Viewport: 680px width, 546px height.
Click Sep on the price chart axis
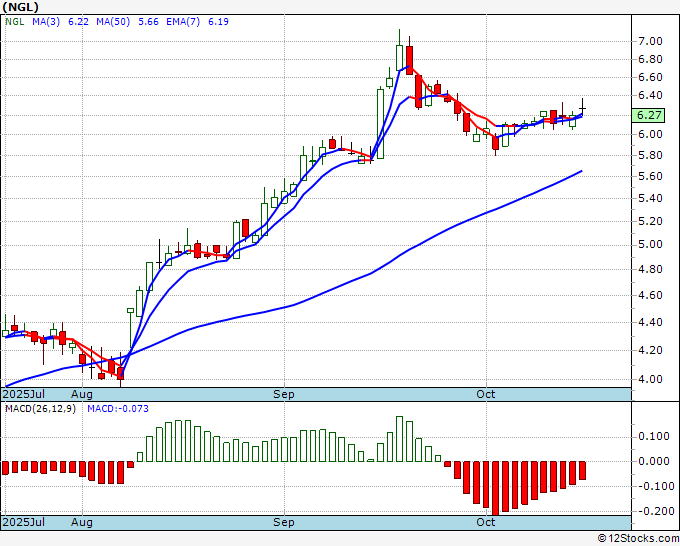point(284,394)
